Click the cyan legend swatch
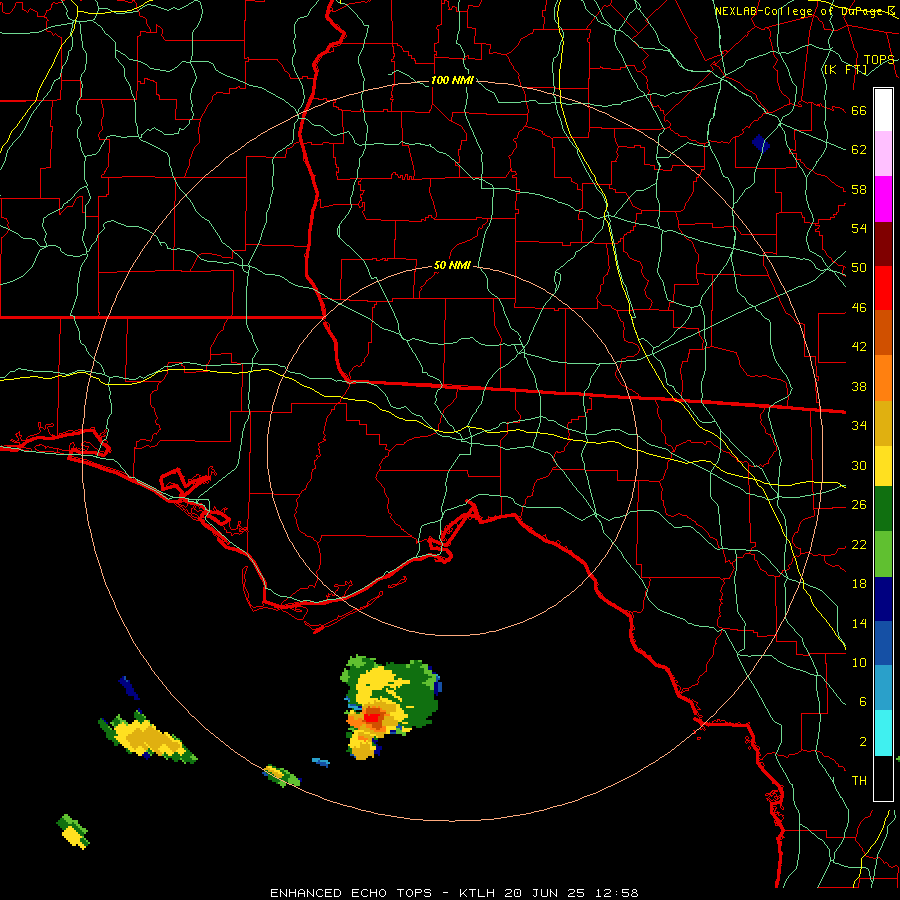Screen dimensions: 900x900 (x=883, y=733)
